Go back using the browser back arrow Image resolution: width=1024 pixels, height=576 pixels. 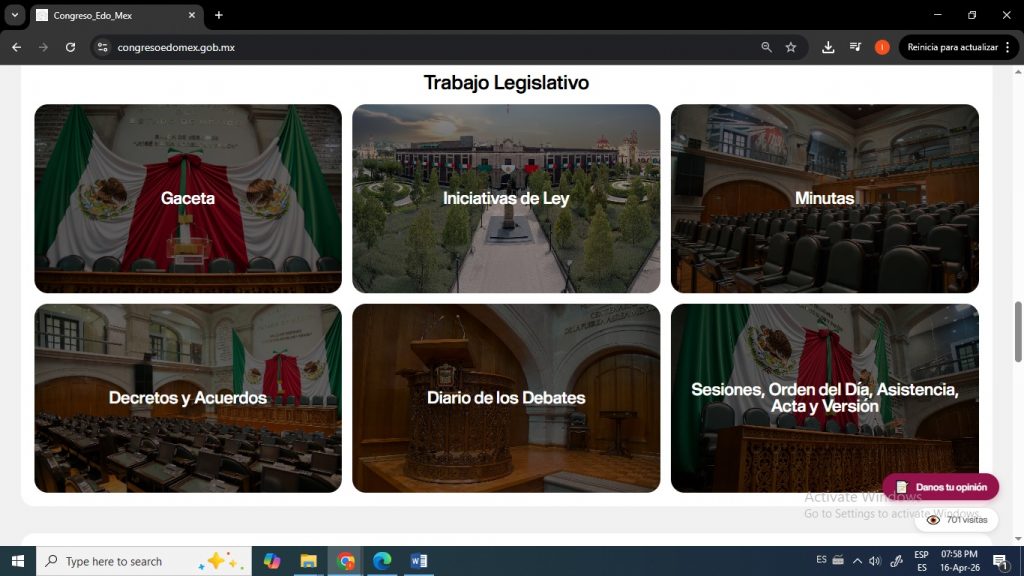point(16,47)
